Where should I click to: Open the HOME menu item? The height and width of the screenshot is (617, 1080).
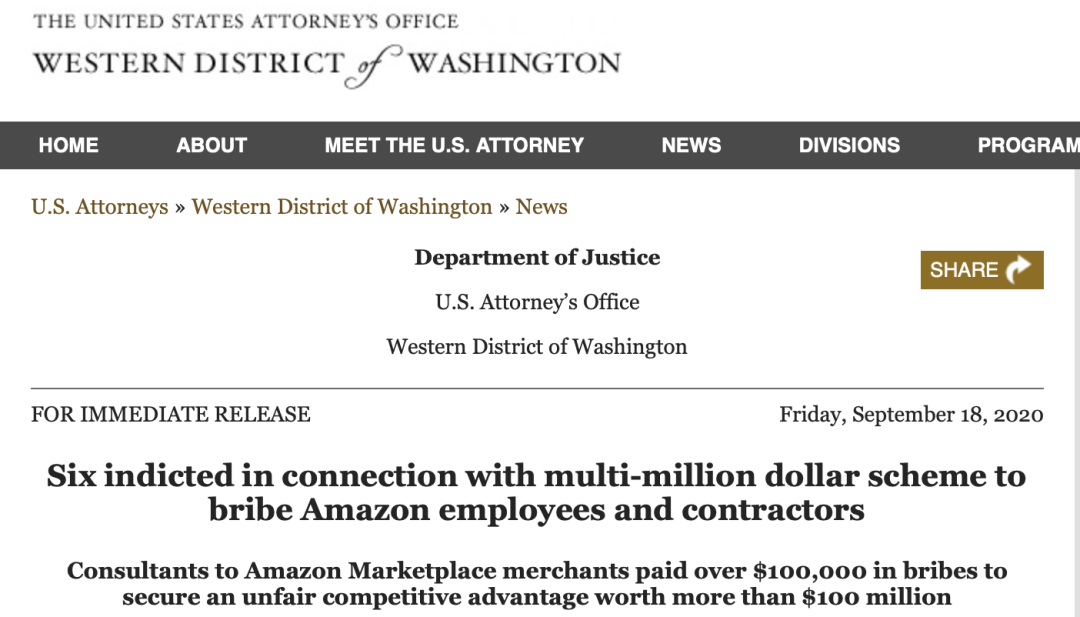point(68,145)
